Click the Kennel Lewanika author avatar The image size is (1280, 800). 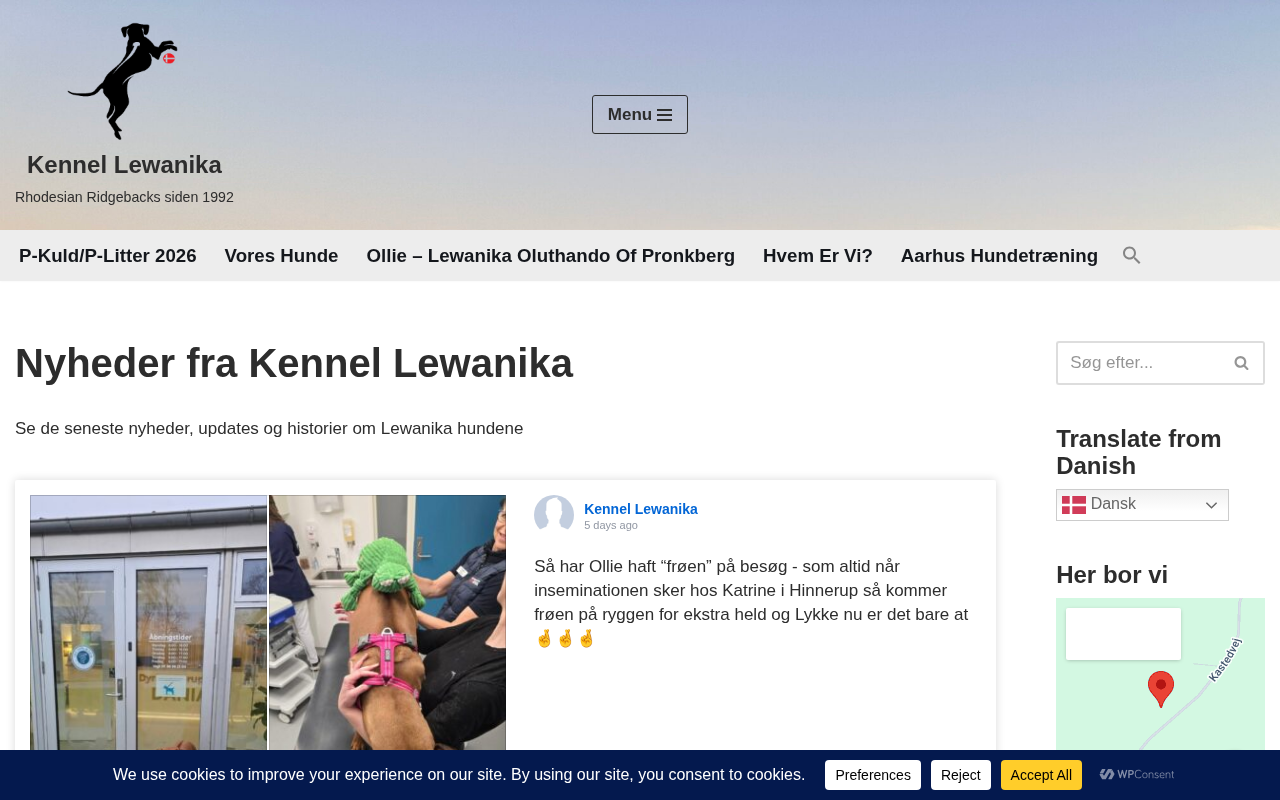pos(554,515)
